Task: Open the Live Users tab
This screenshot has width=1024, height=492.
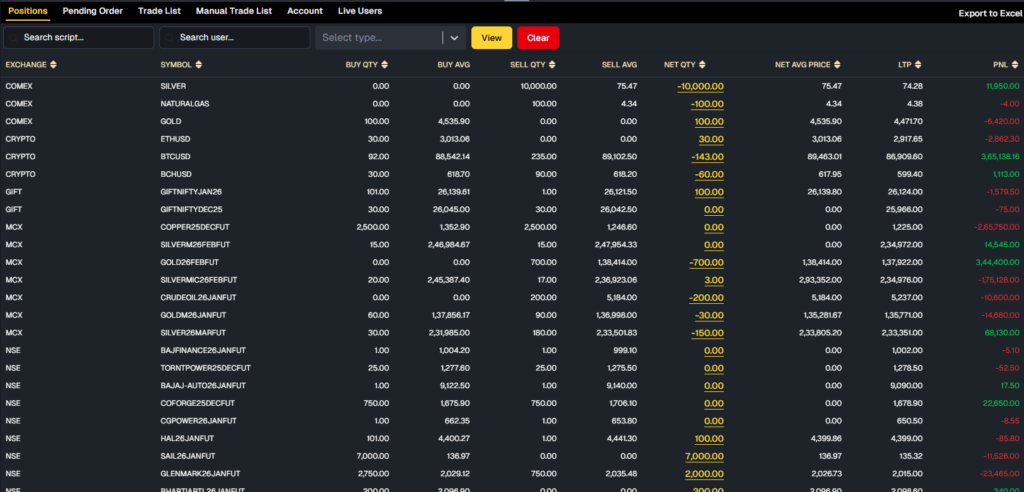Action: click(x=360, y=11)
